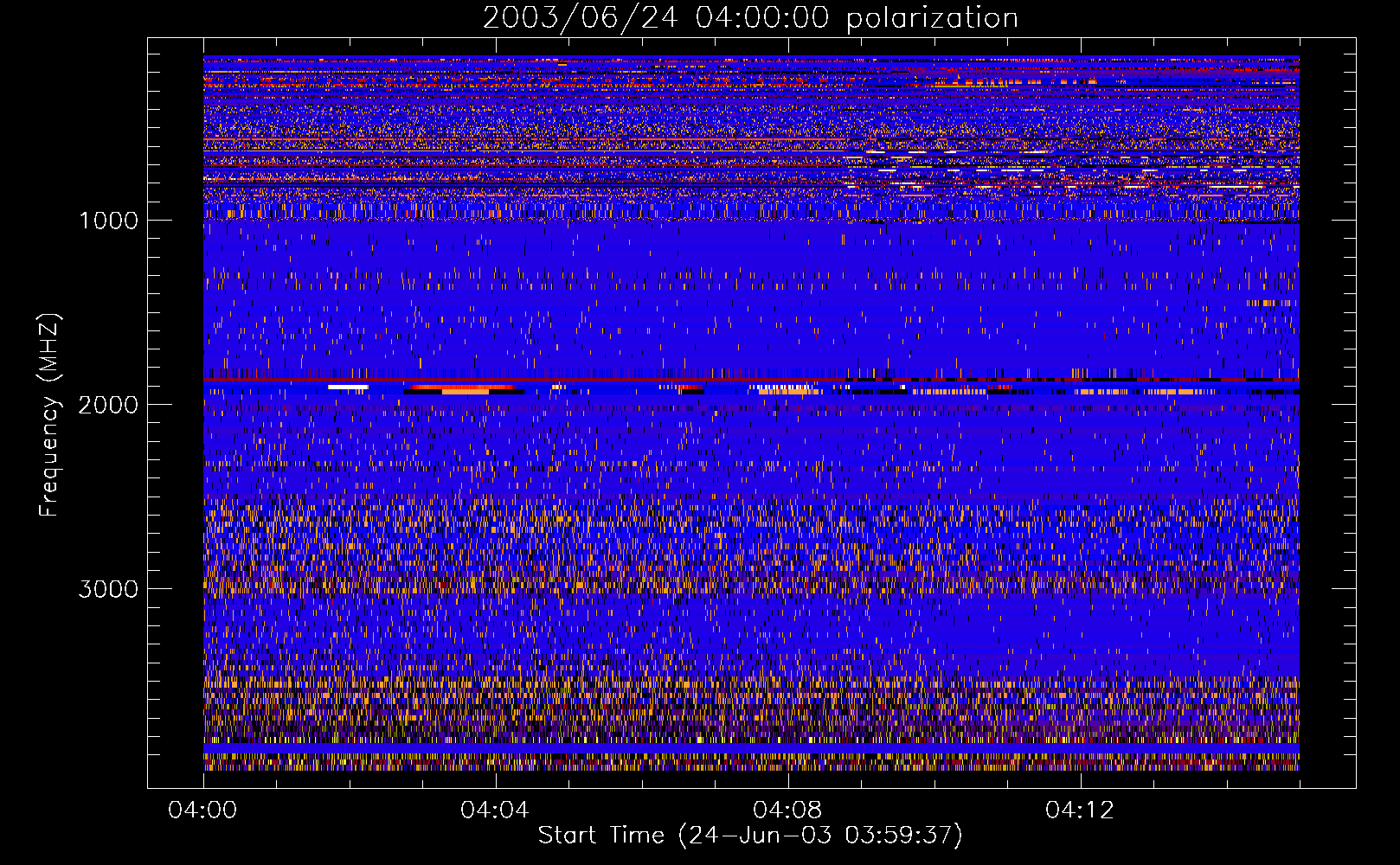The height and width of the screenshot is (865, 1400).
Task: Click the 1000 frequency tick label
Action: (x=108, y=221)
